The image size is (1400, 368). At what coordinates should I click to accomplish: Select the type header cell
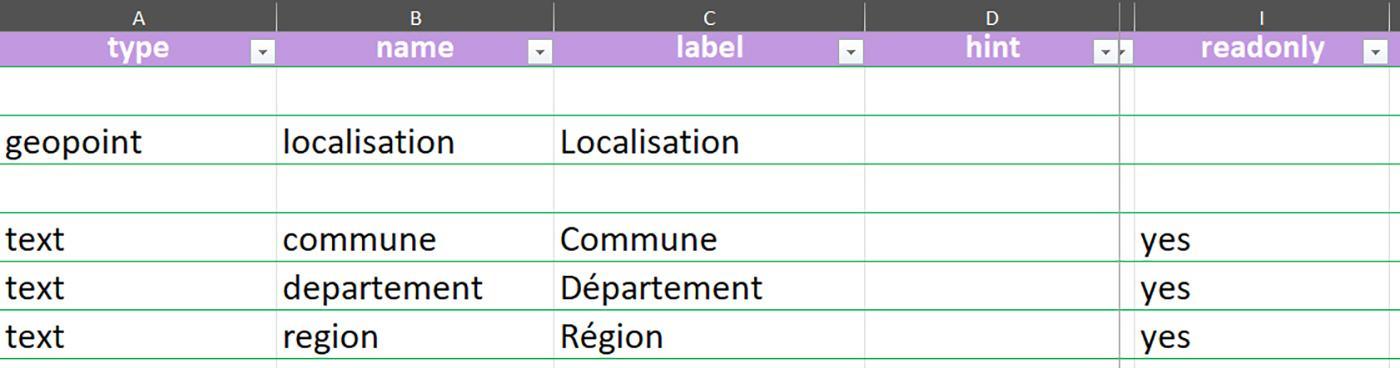click(138, 49)
